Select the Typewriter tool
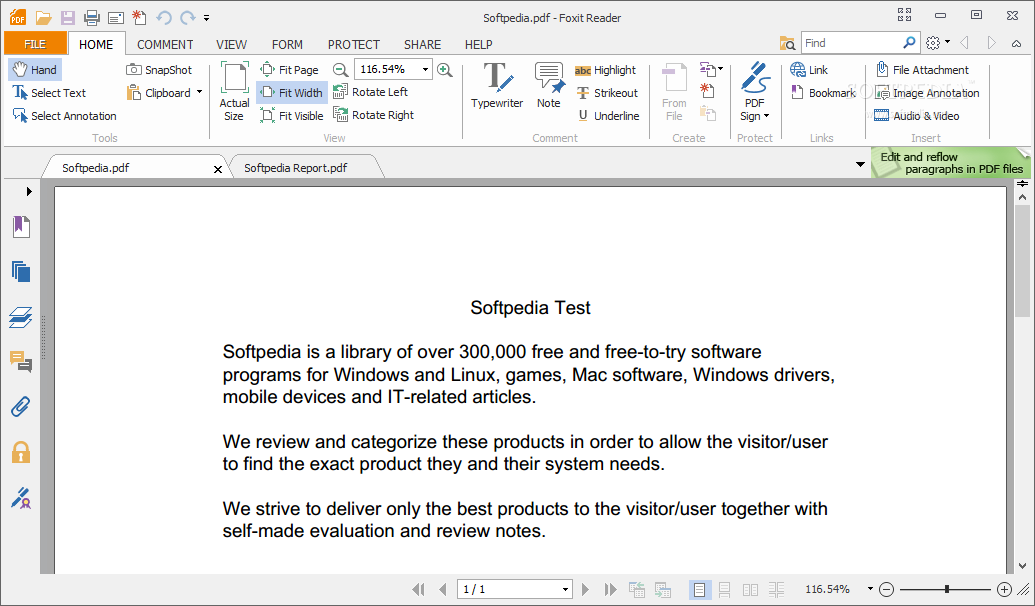 pos(497,86)
